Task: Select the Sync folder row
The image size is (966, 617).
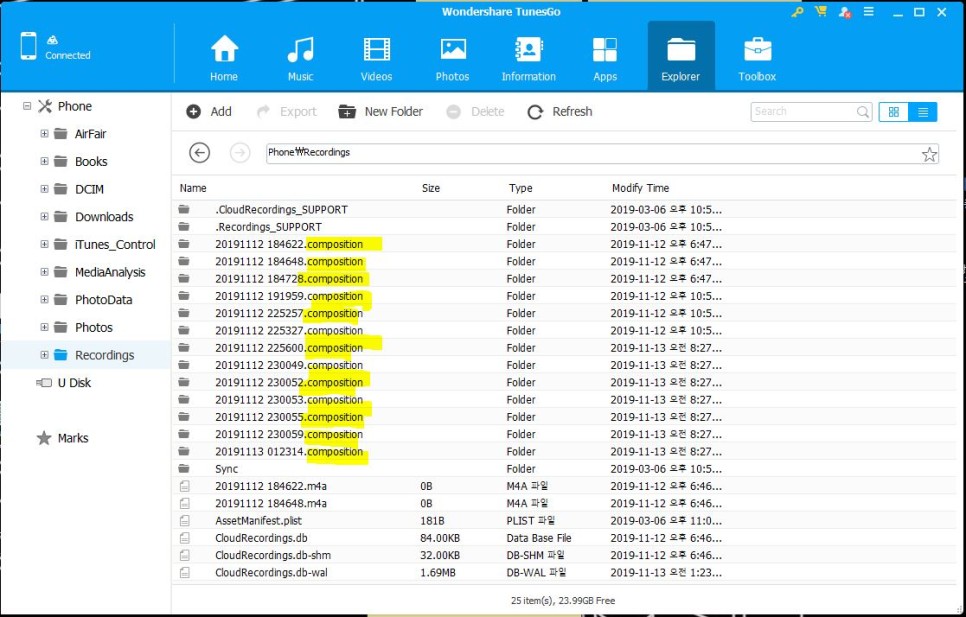Action: pyautogui.click(x=563, y=469)
